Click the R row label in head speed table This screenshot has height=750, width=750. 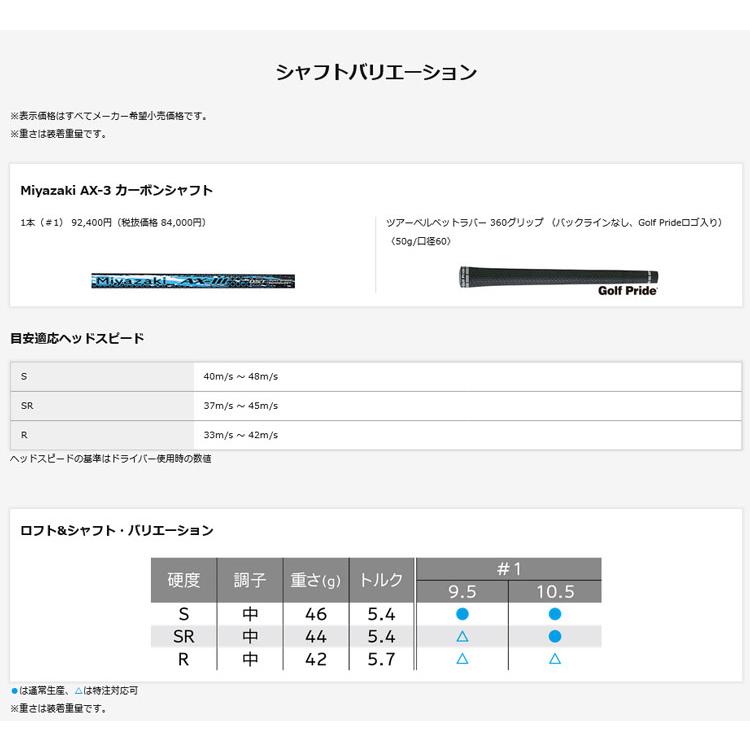tap(24, 435)
